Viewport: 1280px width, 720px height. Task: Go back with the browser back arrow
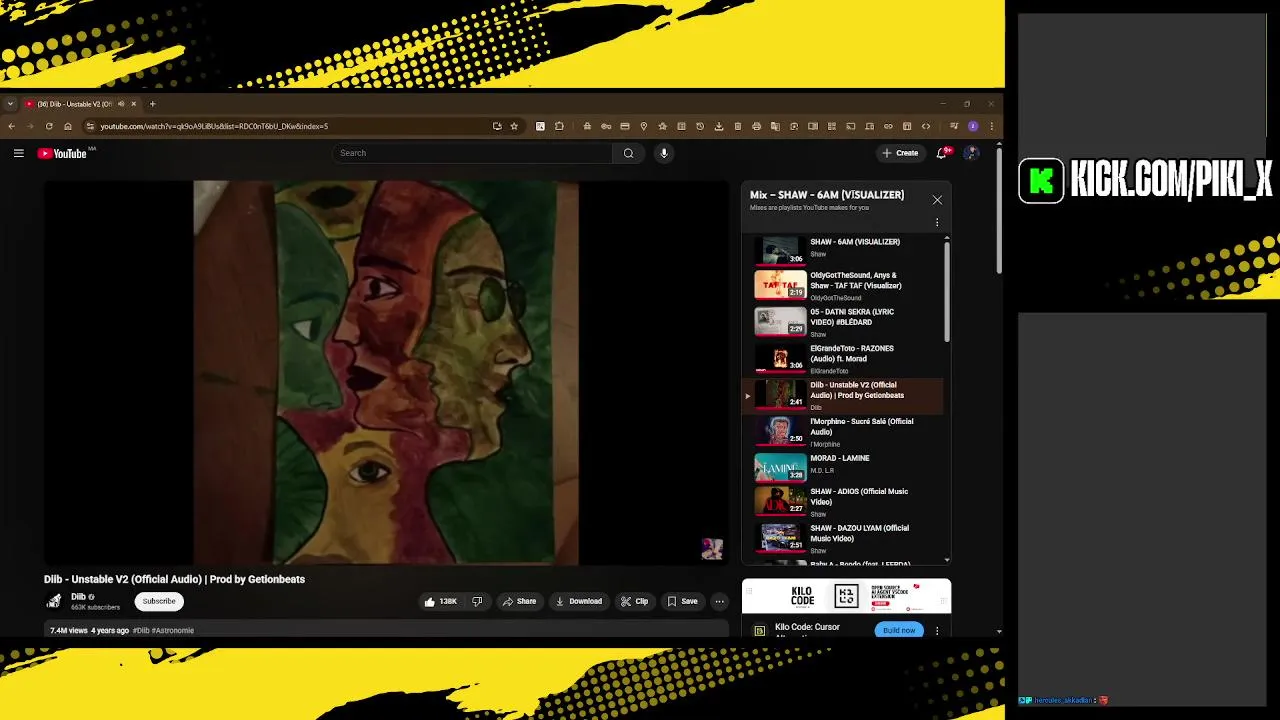point(11,126)
